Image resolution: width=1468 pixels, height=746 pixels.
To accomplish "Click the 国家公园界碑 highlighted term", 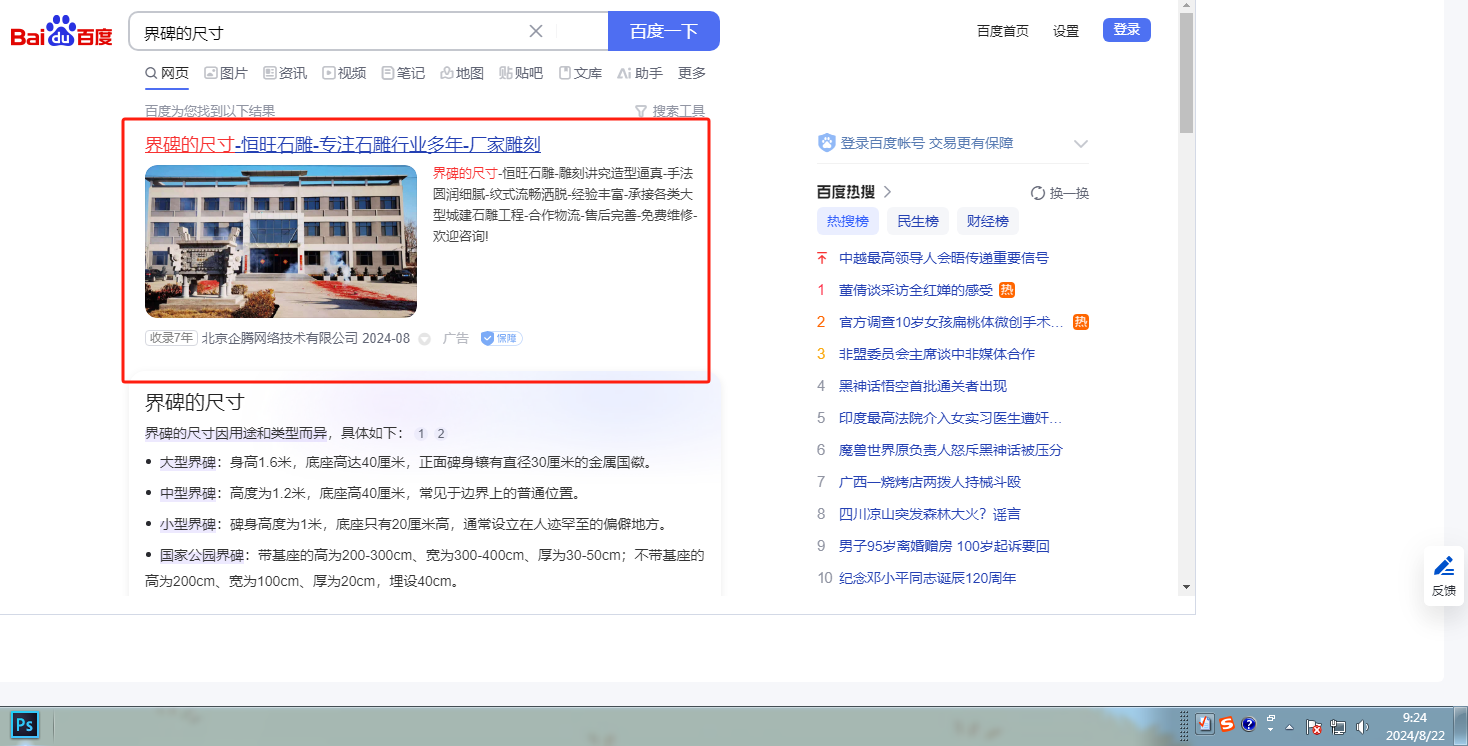I will [x=202, y=556].
